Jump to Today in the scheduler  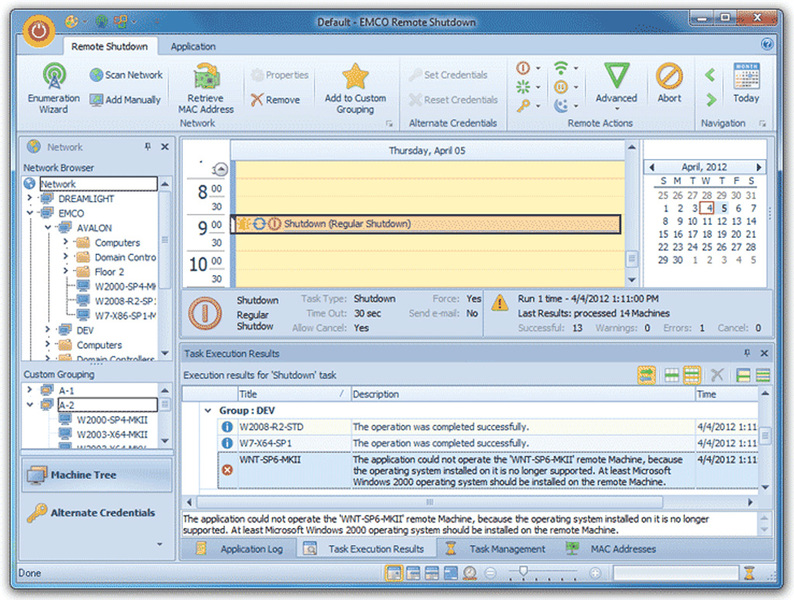(746, 84)
